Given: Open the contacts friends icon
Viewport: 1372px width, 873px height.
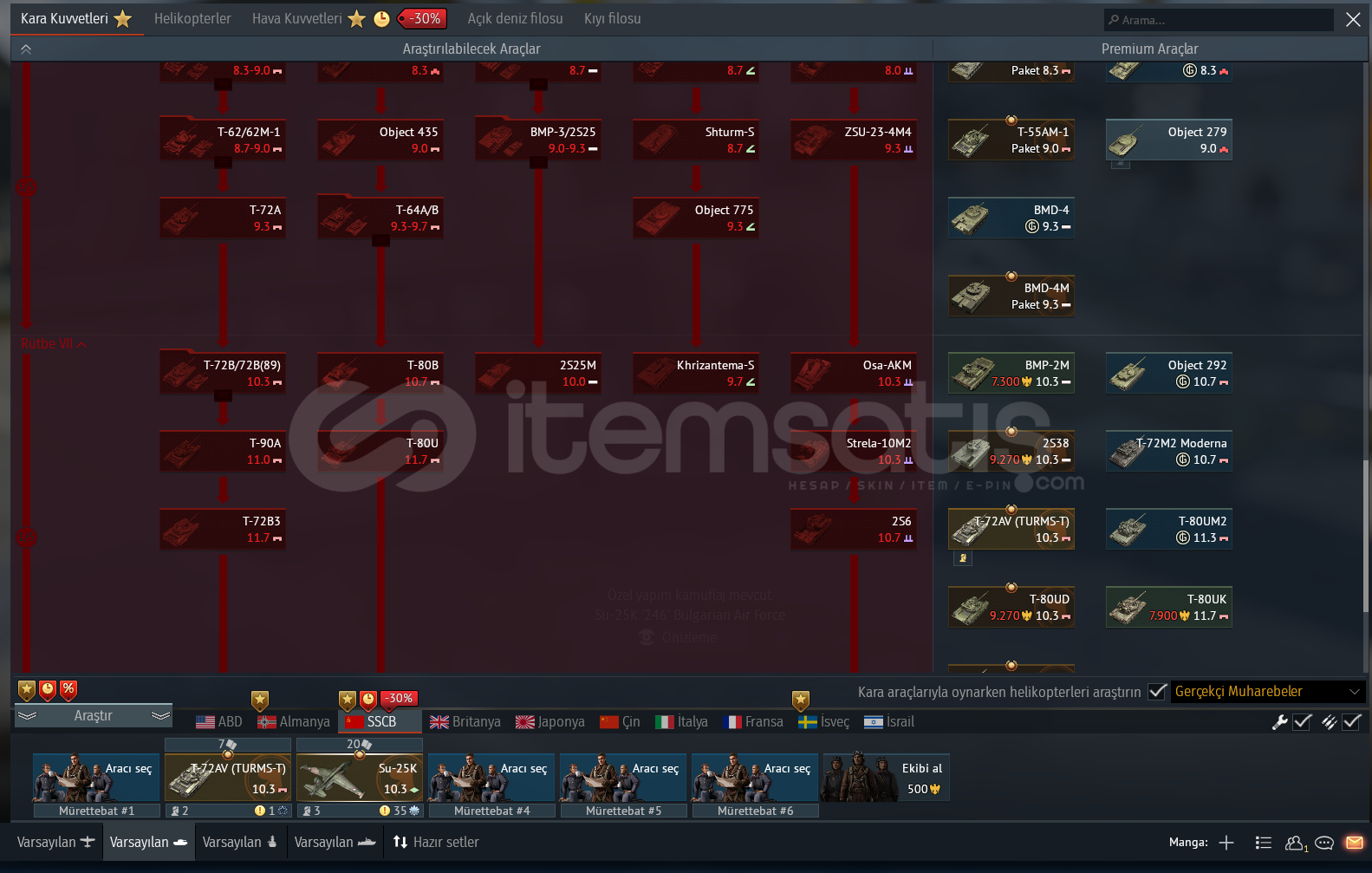Looking at the screenshot, I should (1296, 843).
